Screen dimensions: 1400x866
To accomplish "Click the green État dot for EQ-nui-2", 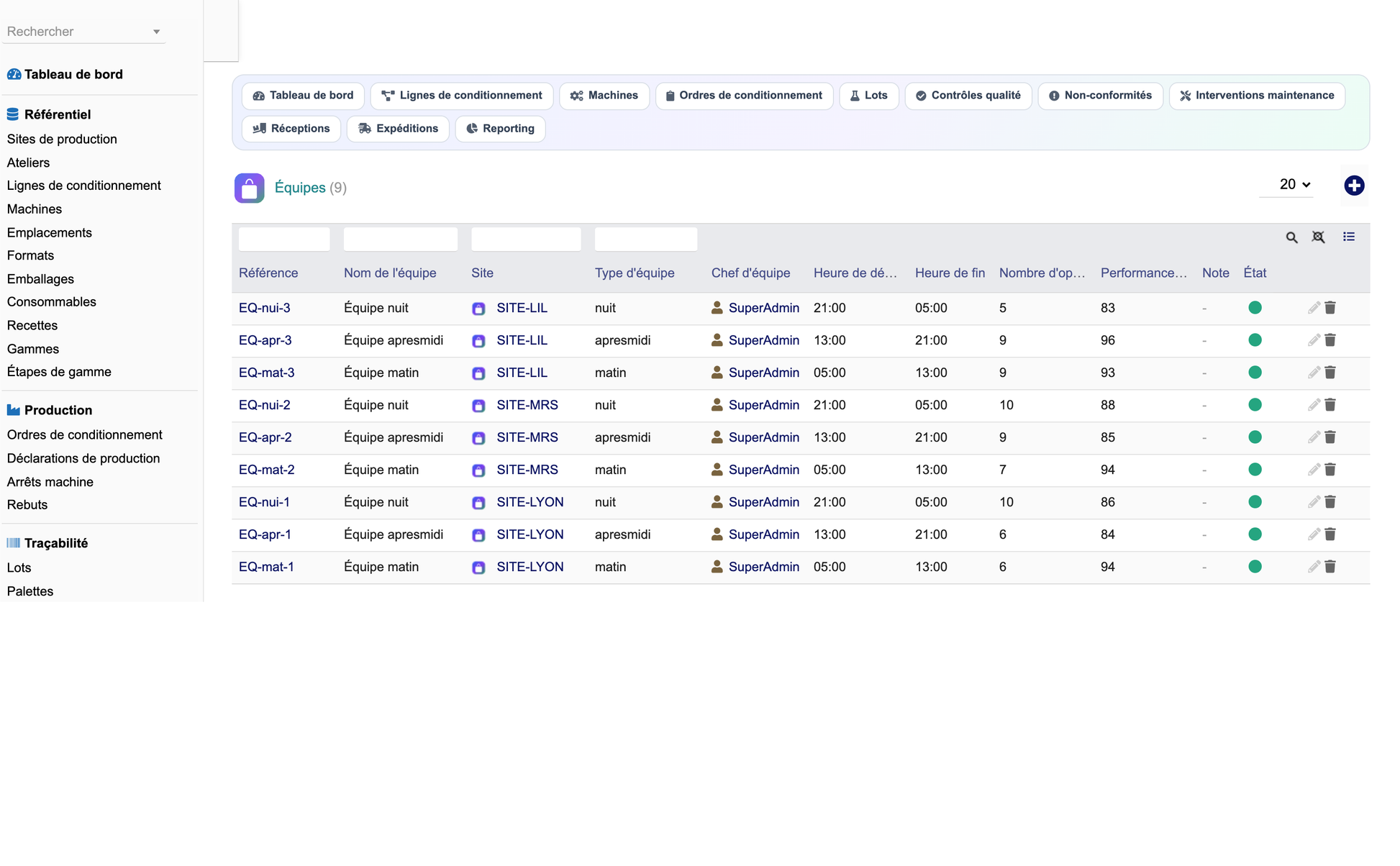I will click(1255, 405).
